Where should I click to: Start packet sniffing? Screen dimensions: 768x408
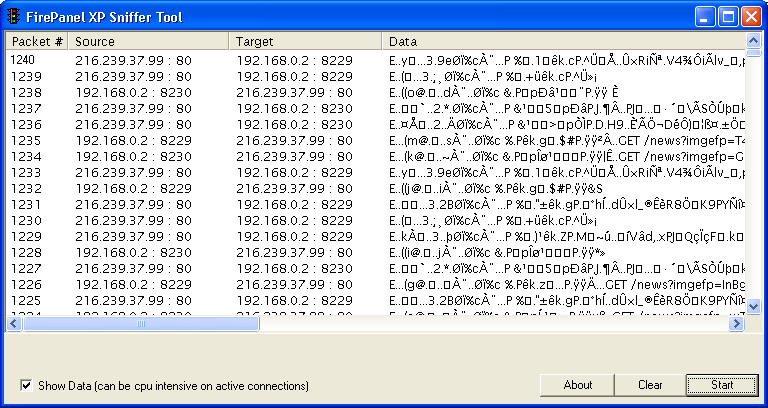[x=722, y=385]
